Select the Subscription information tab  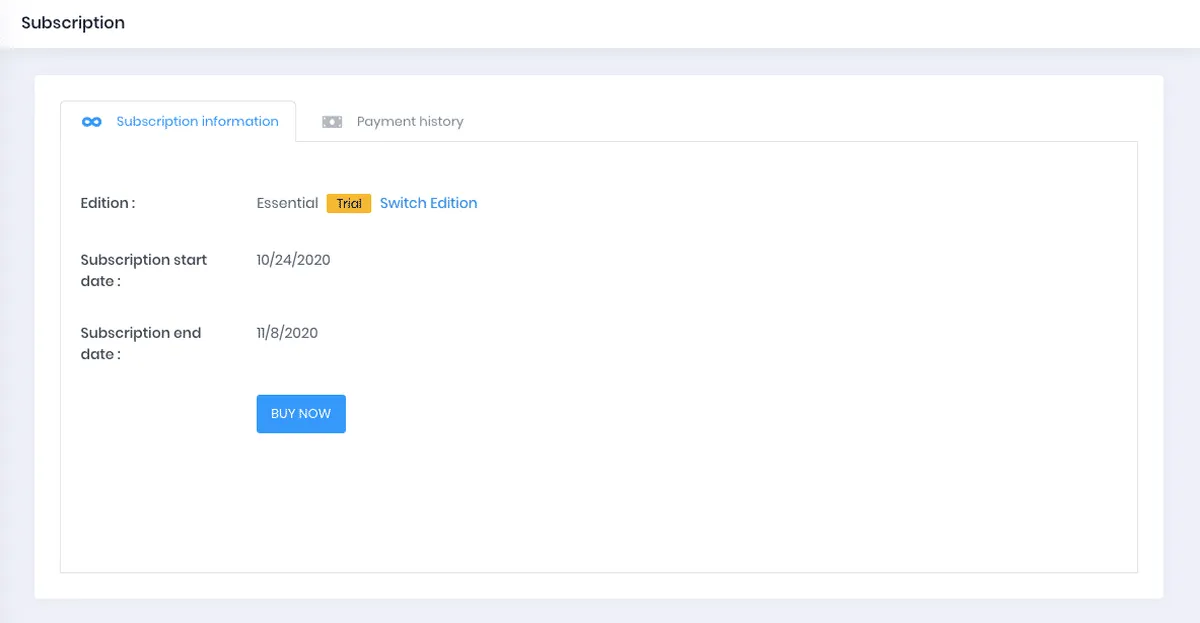coord(196,120)
